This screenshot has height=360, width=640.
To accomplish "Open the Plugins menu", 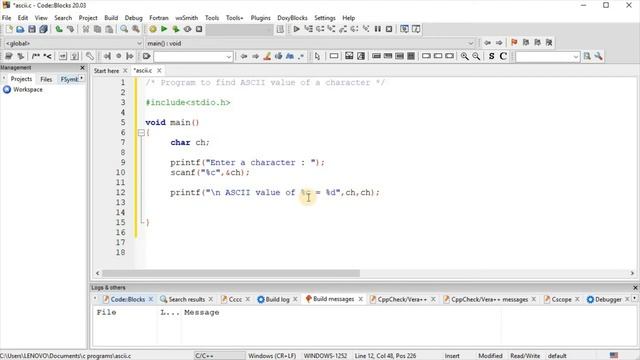I will coord(260,18).
